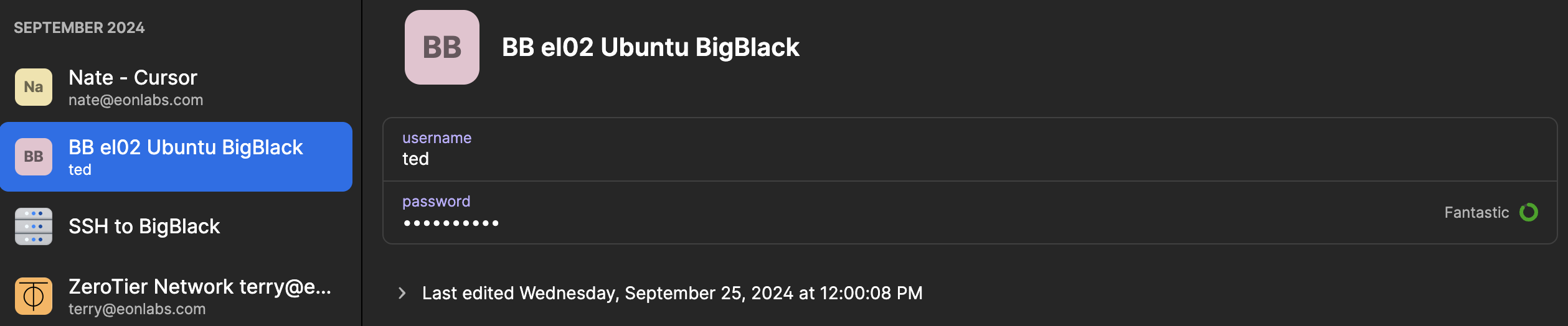Click the terry@eonlabs.com subtitle
The height and width of the screenshot is (326, 1568).
tap(137, 309)
